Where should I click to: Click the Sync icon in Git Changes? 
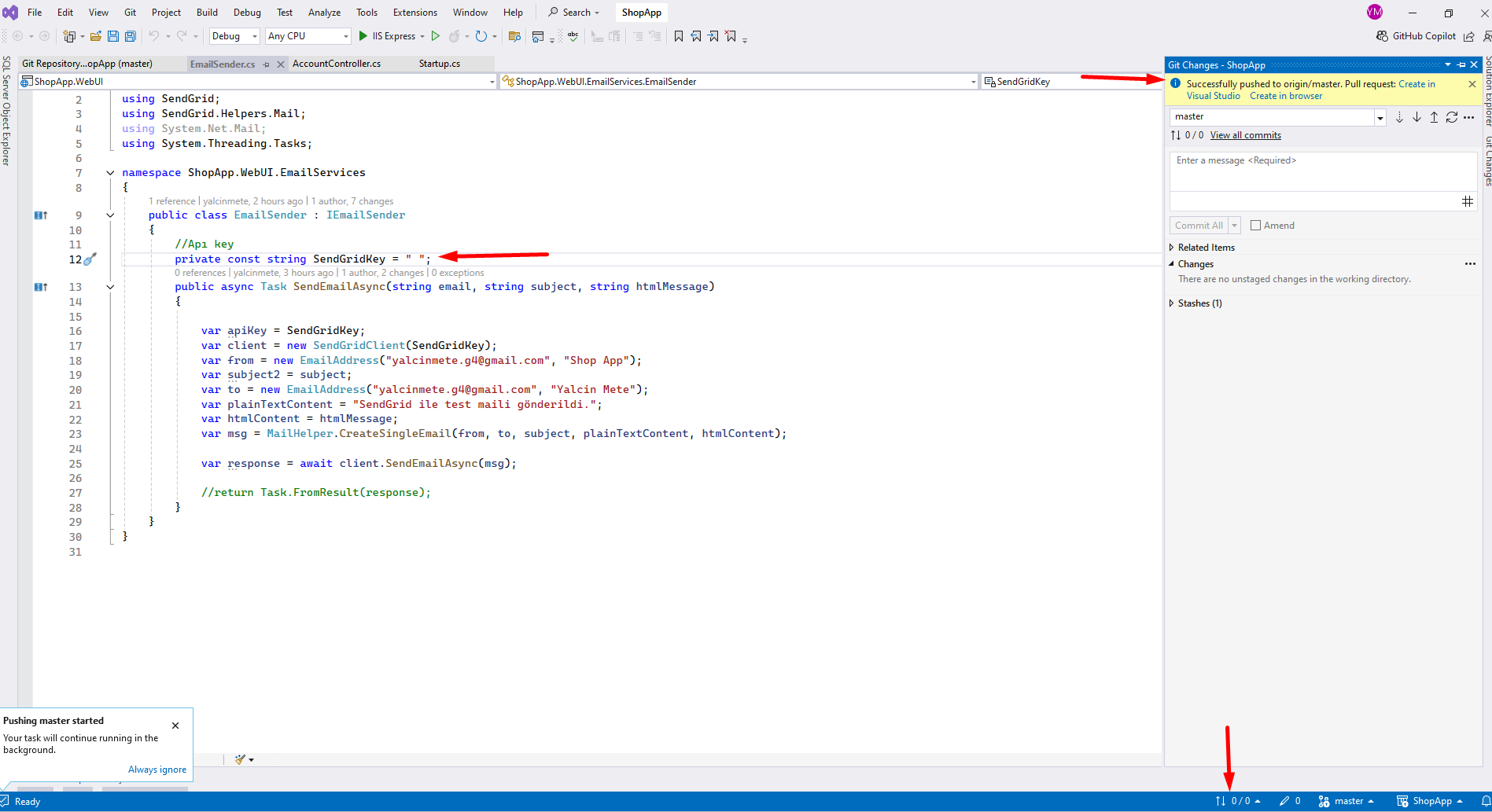click(1452, 117)
